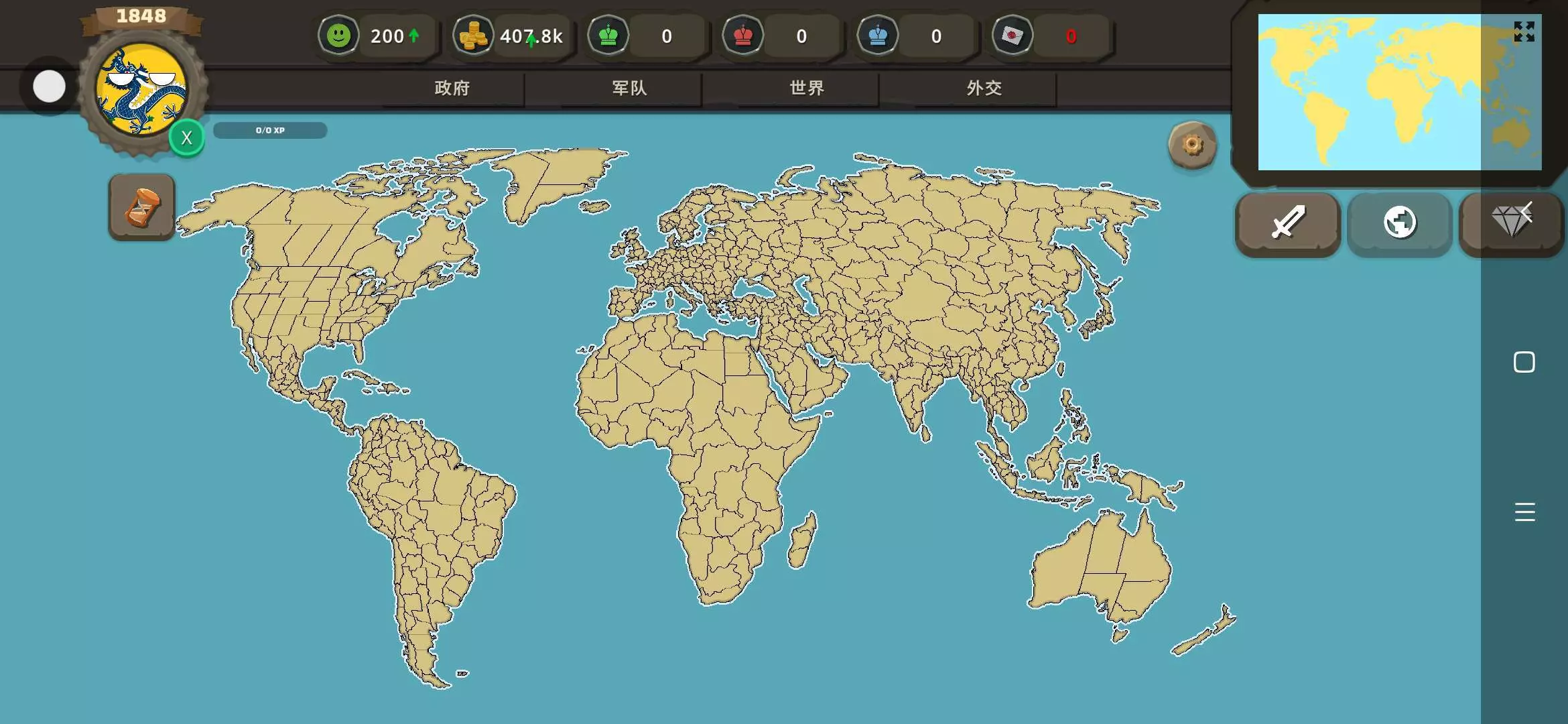This screenshot has width=1568, height=724.
Task: Click the gold coins treasury icon
Action: click(473, 36)
